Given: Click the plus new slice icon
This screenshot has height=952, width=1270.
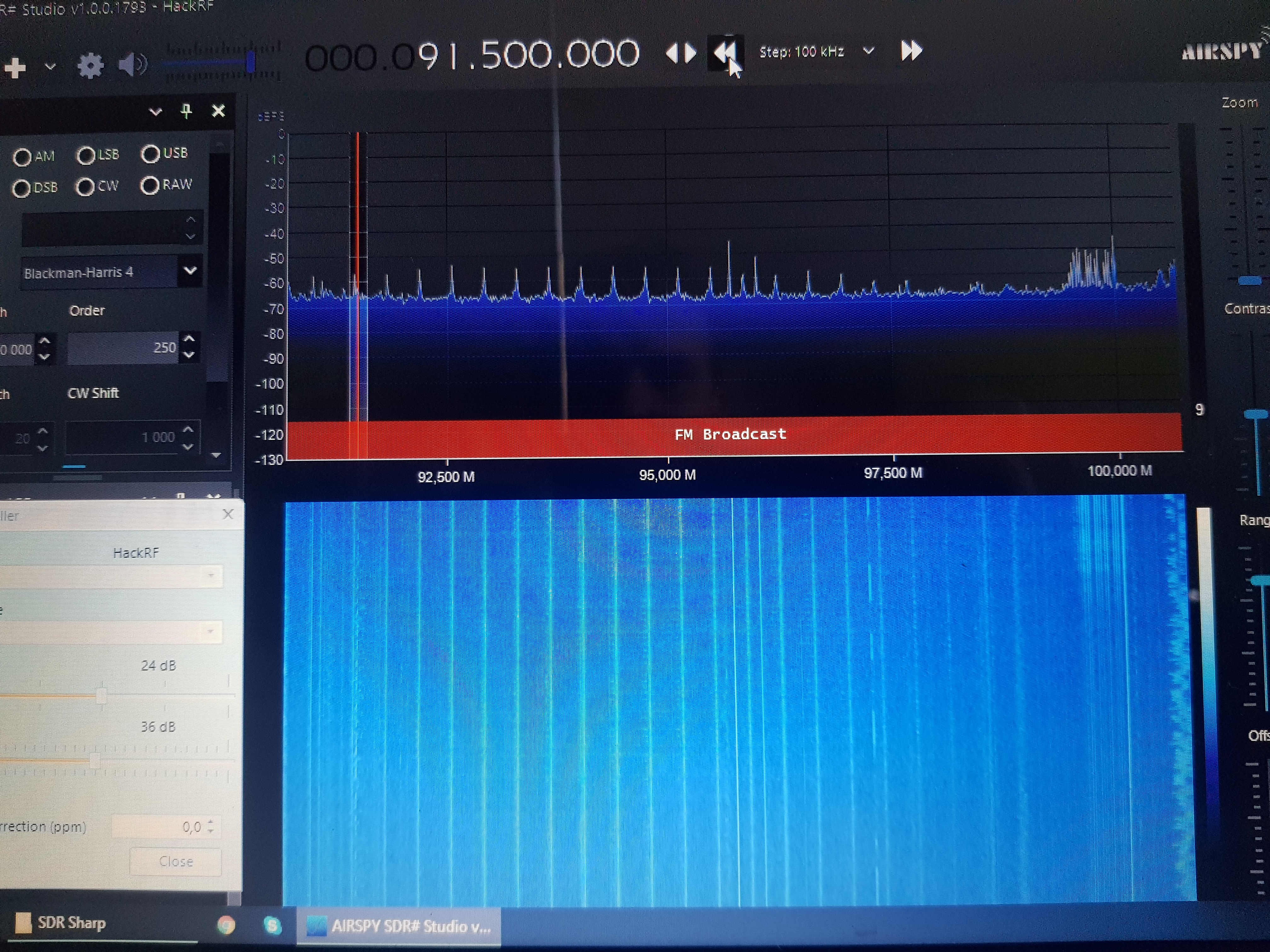Looking at the screenshot, I should [x=14, y=68].
